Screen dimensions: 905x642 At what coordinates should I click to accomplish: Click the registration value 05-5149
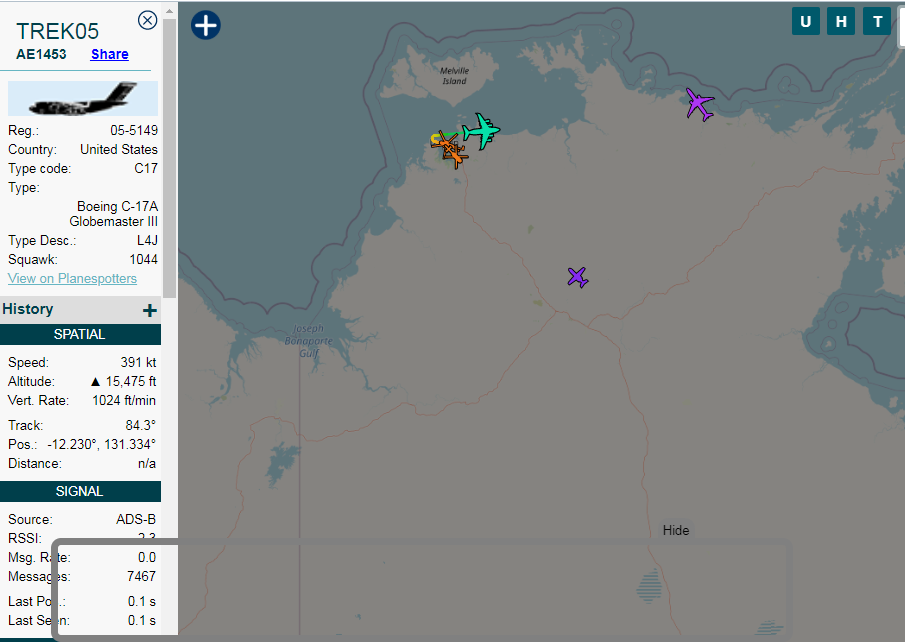(x=134, y=130)
